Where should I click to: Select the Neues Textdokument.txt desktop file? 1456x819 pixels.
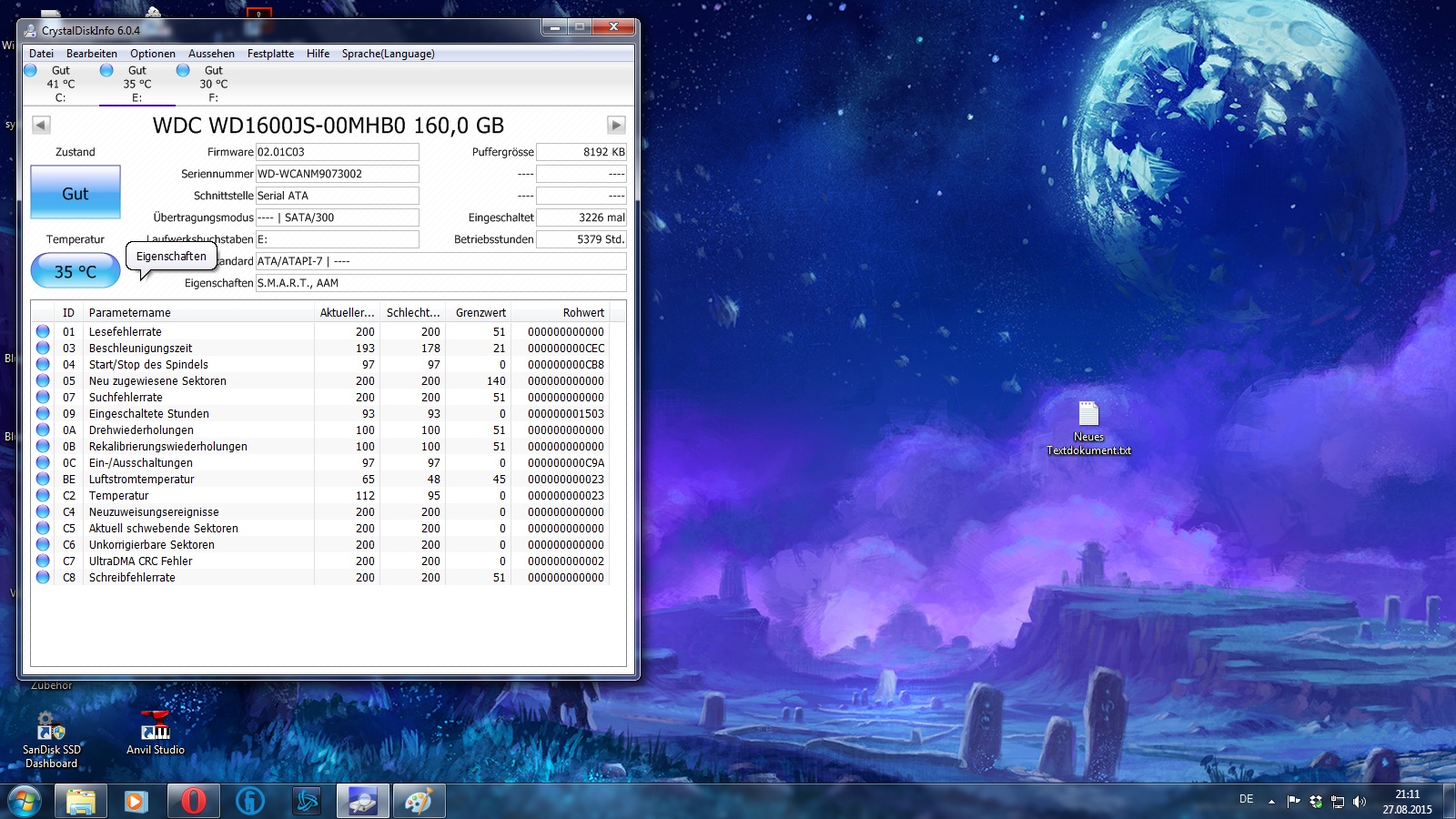tap(1088, 429)
